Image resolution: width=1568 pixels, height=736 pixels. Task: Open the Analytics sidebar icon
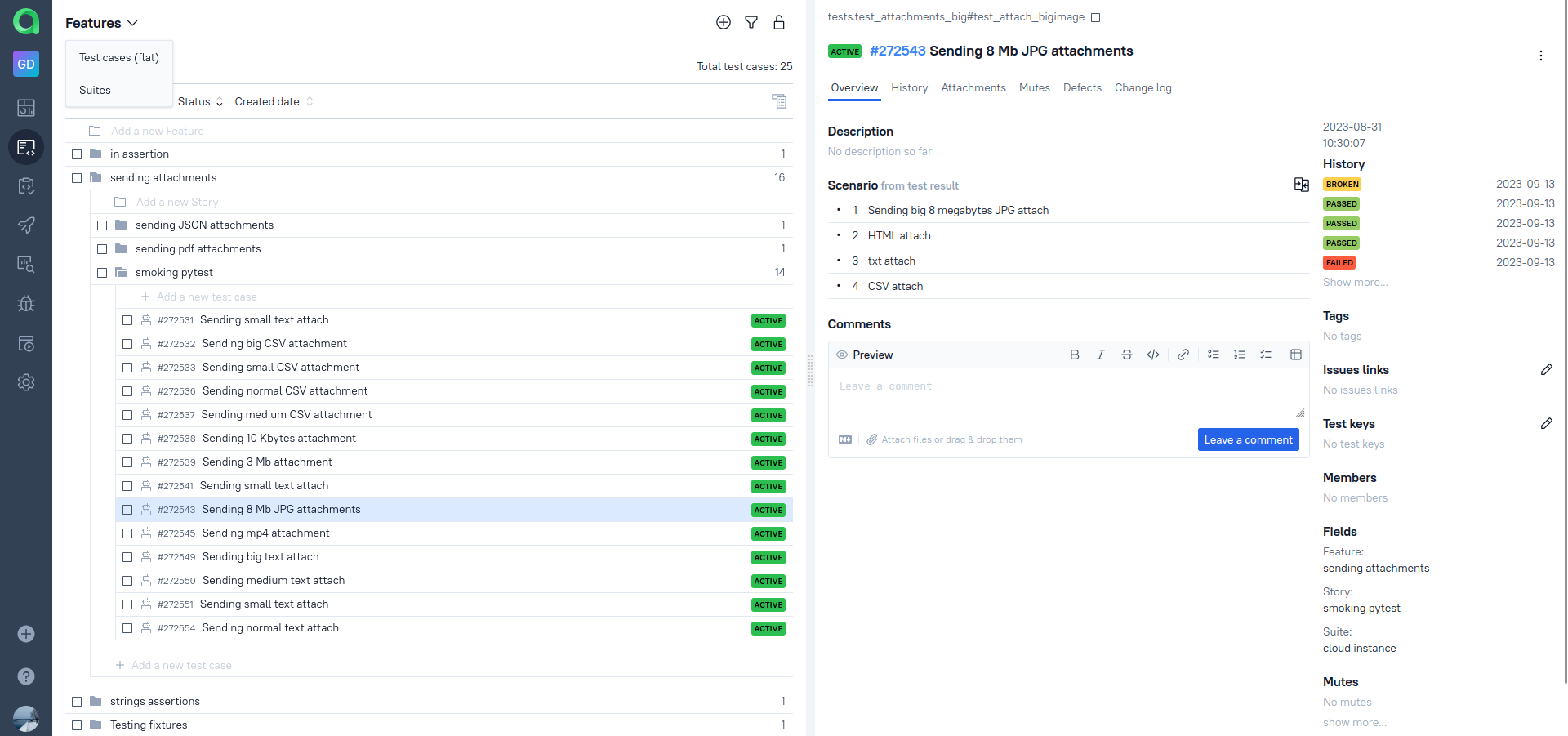click(x=25, y=265)
